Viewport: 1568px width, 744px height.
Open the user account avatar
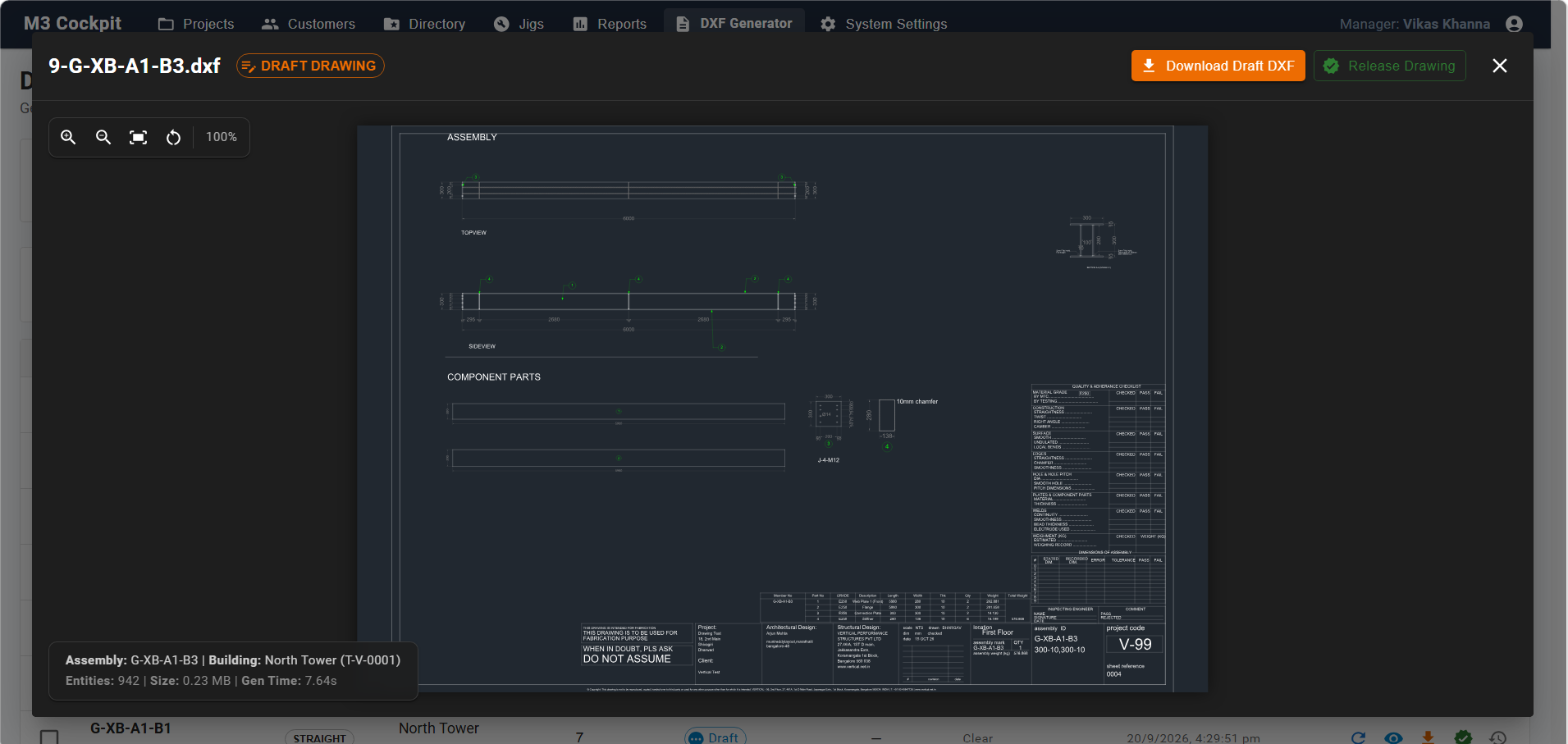pyautogui.click(x=1514, y=24)
